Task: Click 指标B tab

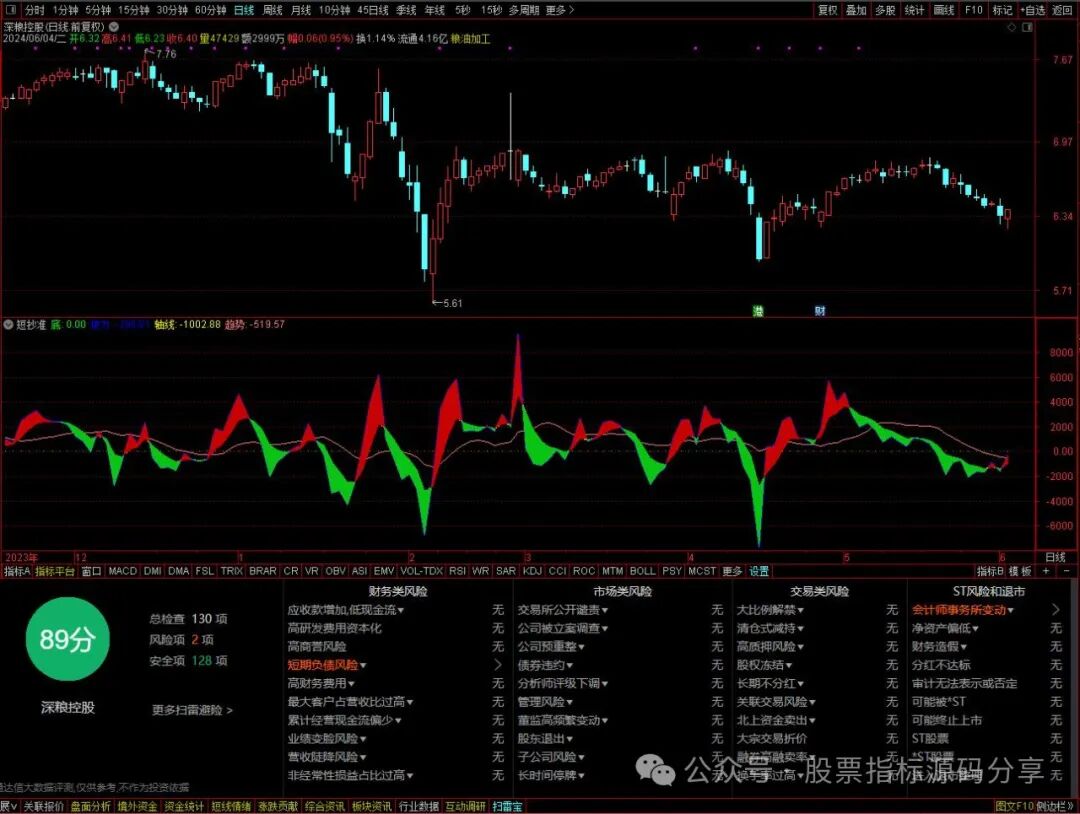Action: [990, 571]
